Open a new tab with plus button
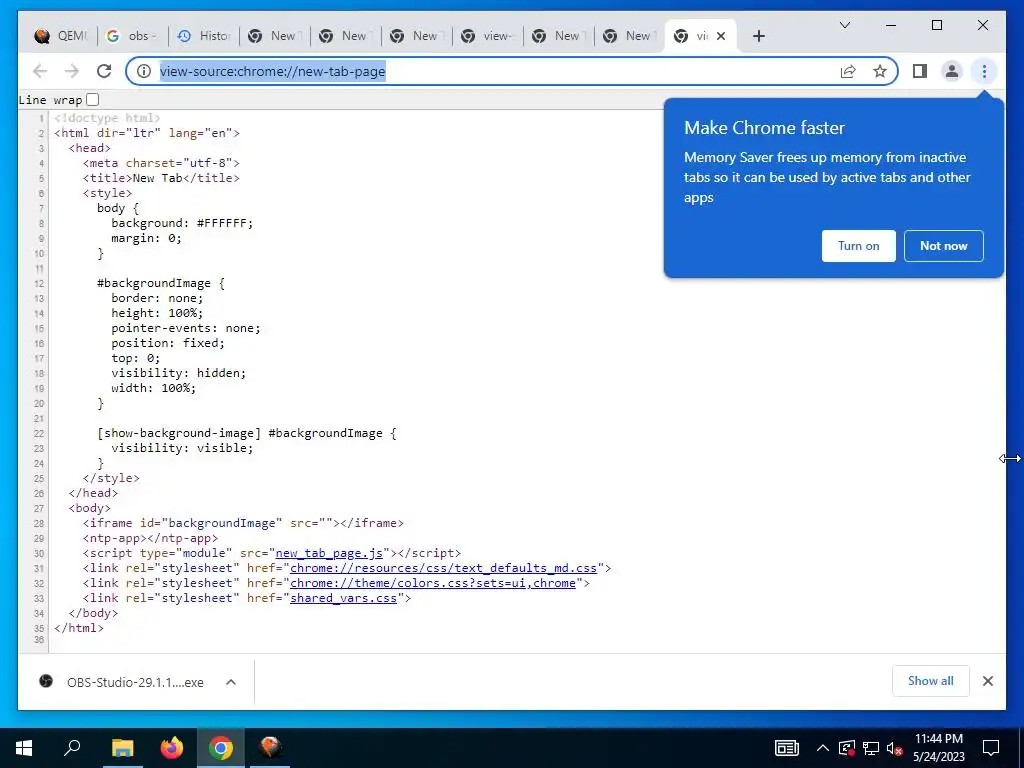This screenshot has height=768, width=1024. click(x=758, y=36)
